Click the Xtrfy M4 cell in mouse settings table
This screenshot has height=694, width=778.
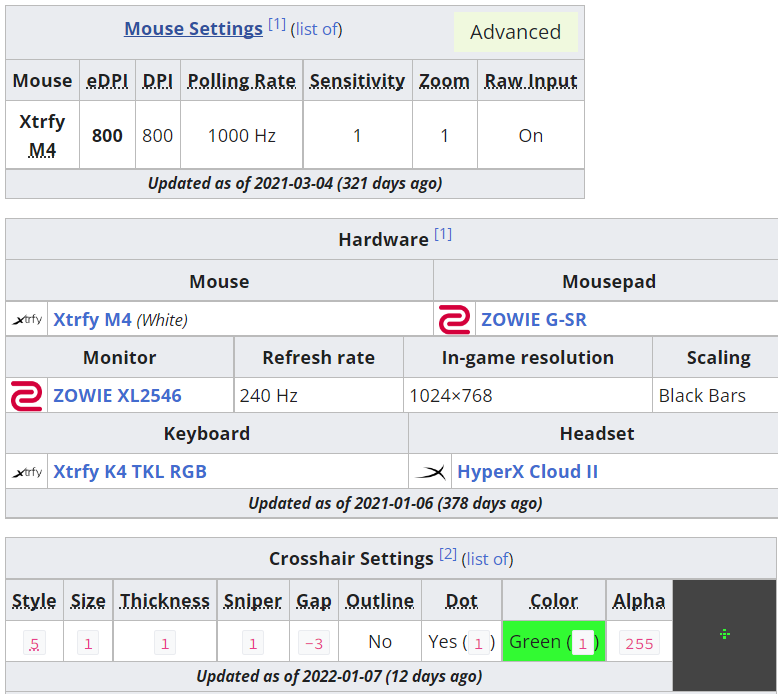[x=42, y=135]
